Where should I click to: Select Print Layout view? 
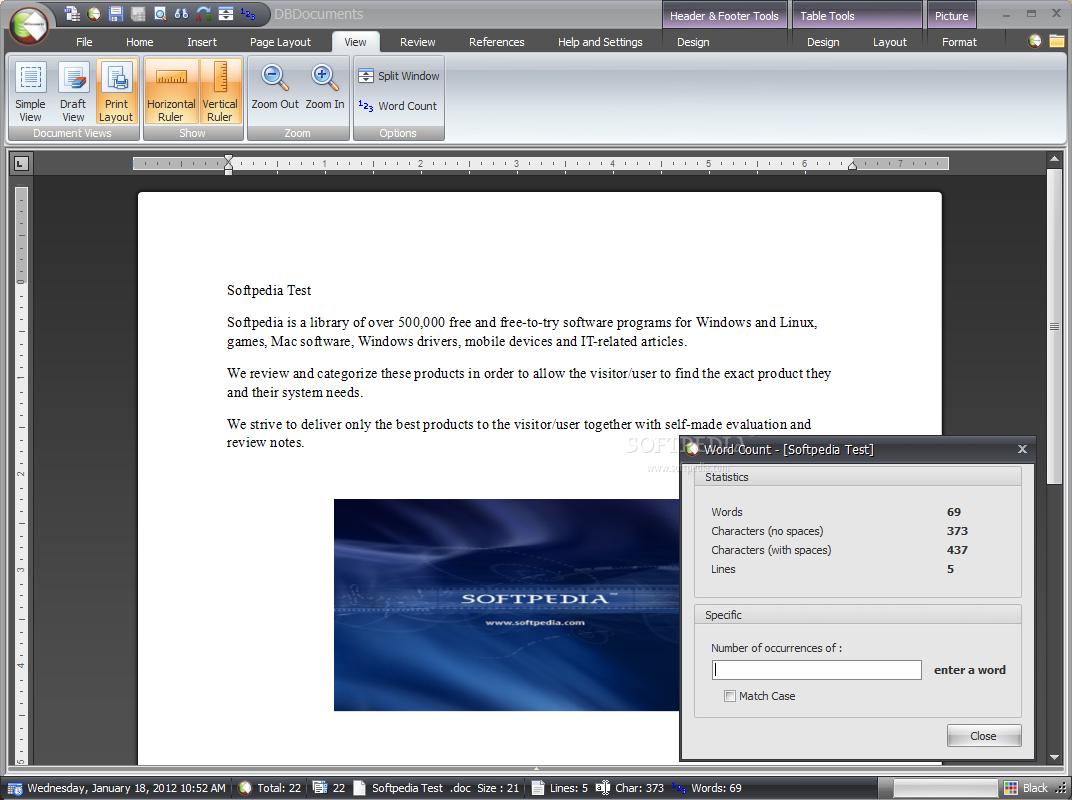[x=116, y=91]
